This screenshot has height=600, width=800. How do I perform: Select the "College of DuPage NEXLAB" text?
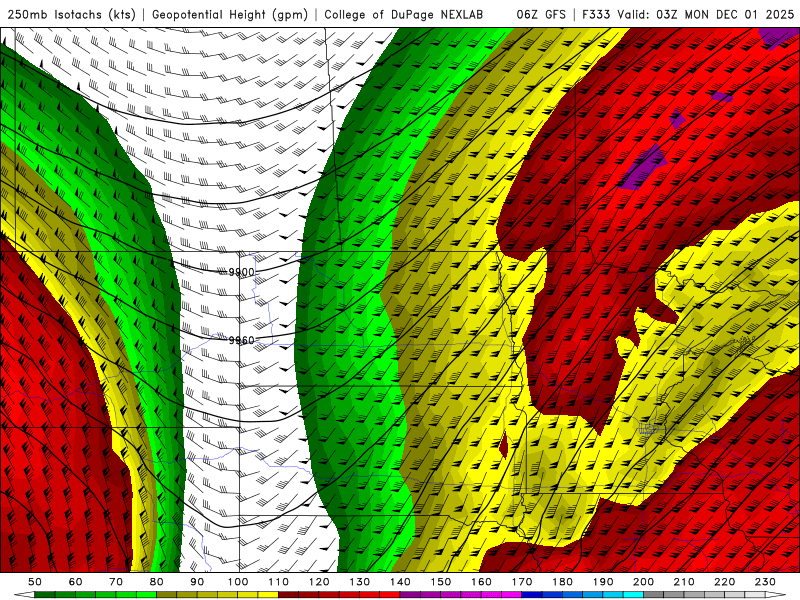coord(404,14)
